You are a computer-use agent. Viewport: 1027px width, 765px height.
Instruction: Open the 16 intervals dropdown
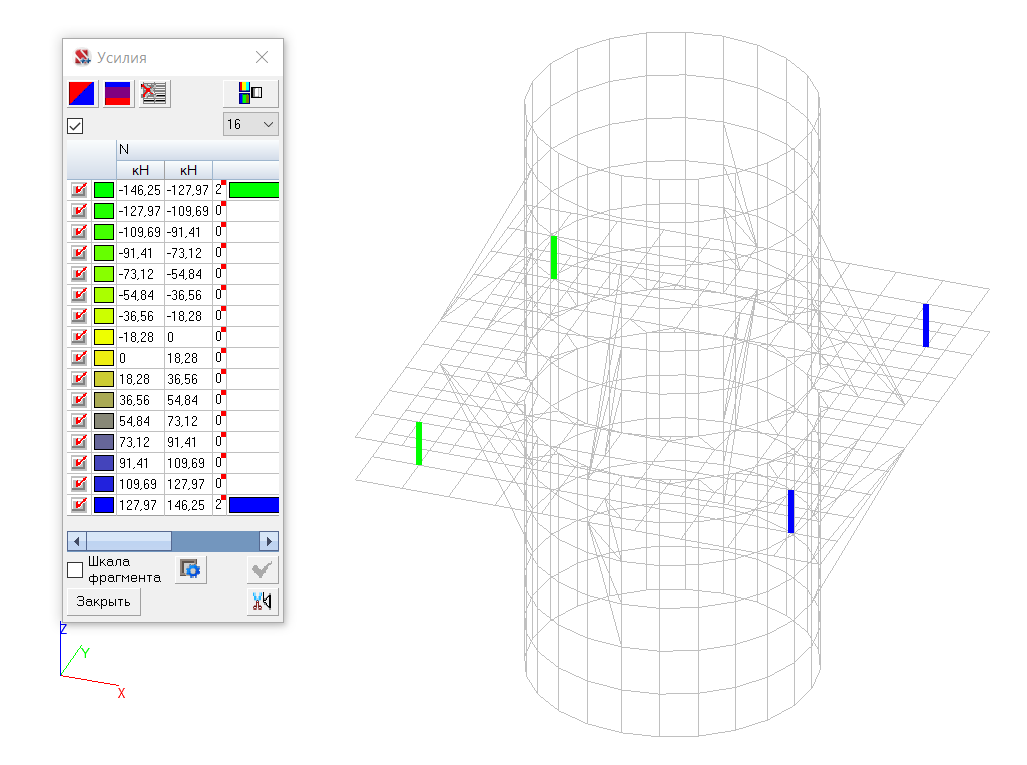pyautogui.click(x=251, y=124)
